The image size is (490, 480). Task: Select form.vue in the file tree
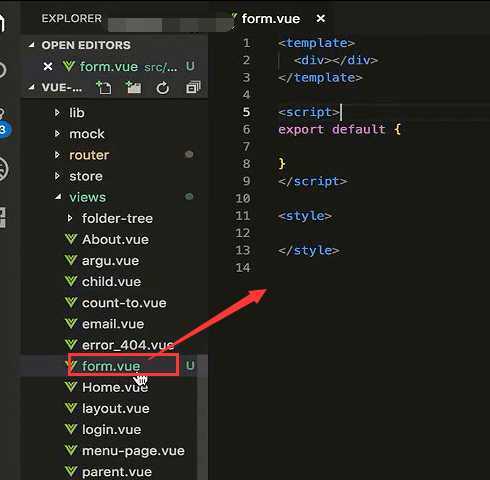tap(111, 366)
